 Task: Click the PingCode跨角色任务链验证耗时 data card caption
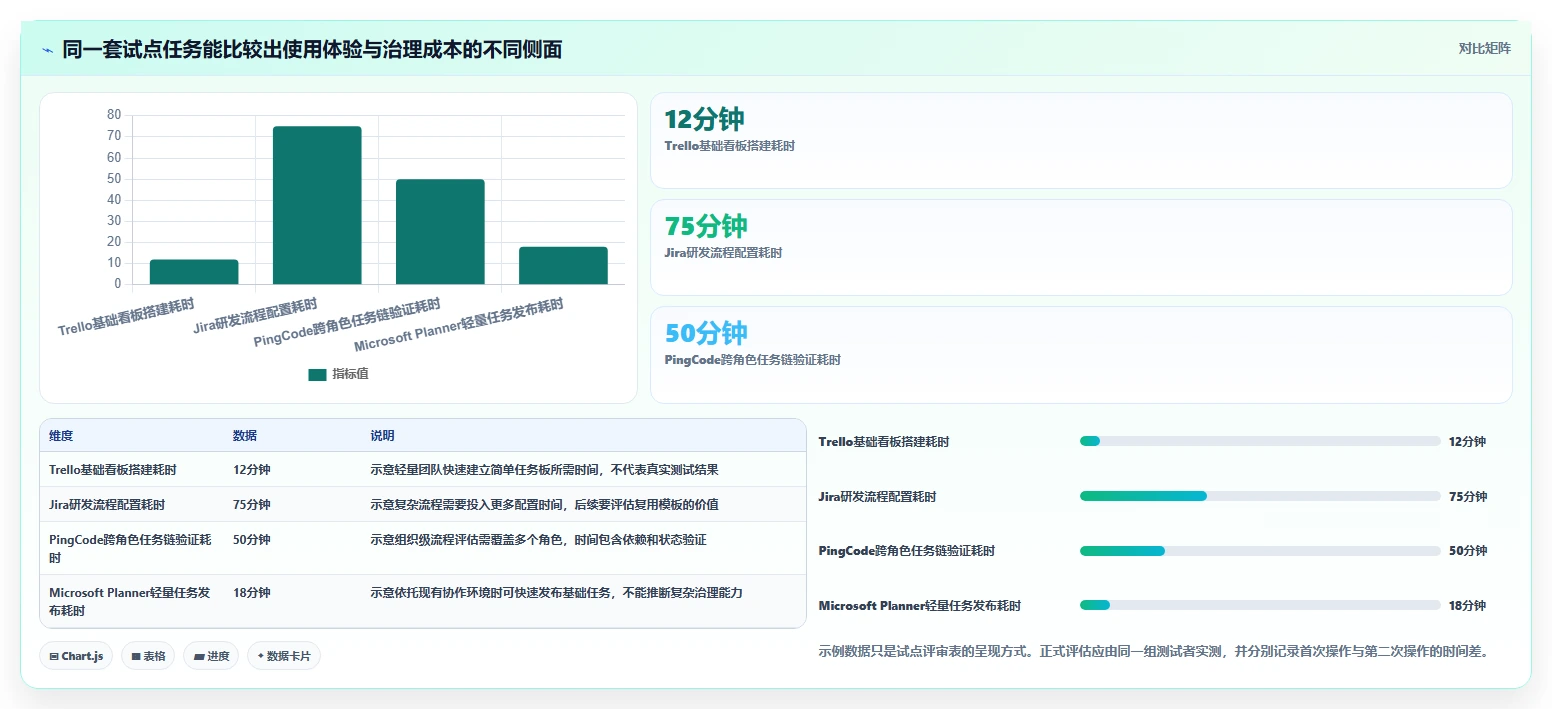[752, 359]
